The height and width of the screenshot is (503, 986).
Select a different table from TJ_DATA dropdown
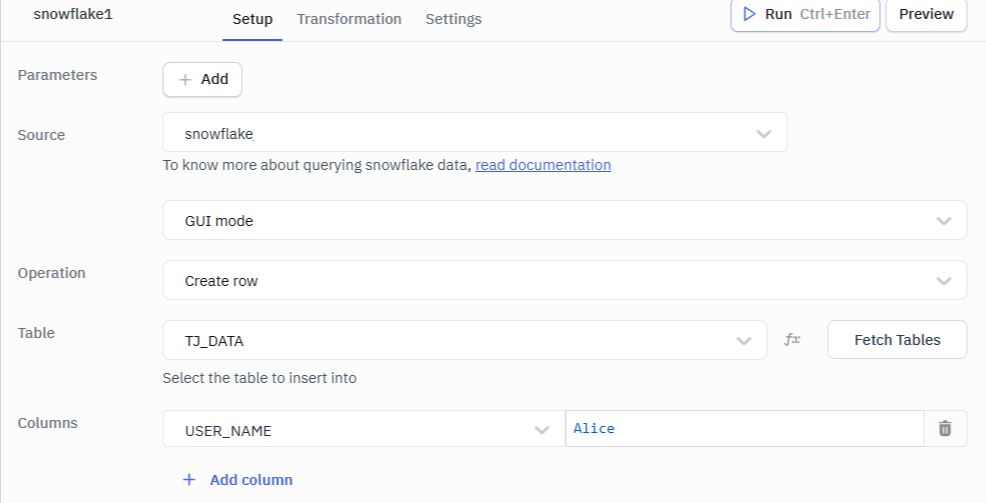tap(465, 340)
